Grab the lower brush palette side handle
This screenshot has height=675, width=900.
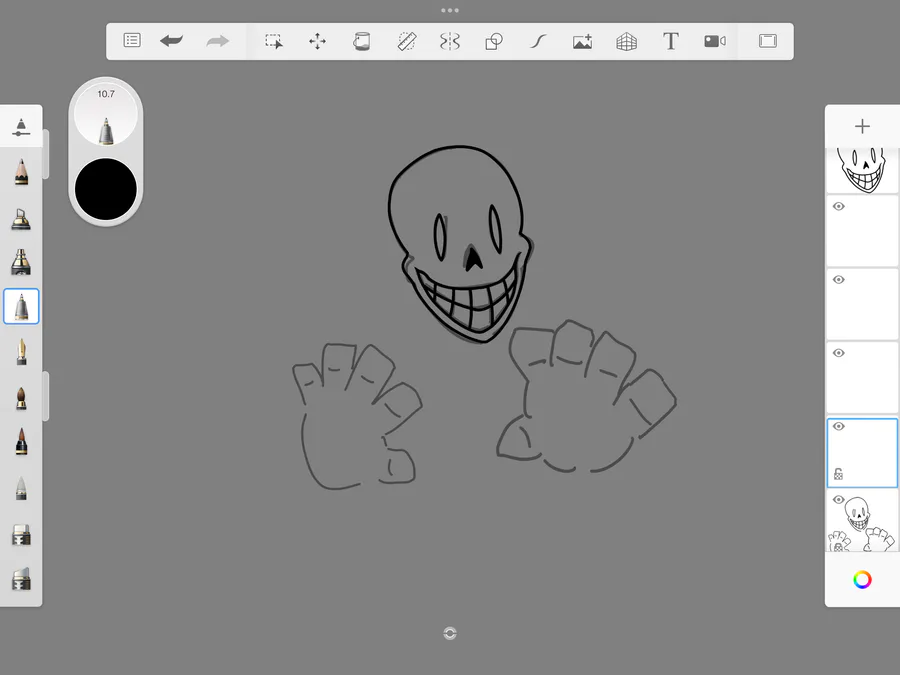pyautogui.click(x=46, y=396)
